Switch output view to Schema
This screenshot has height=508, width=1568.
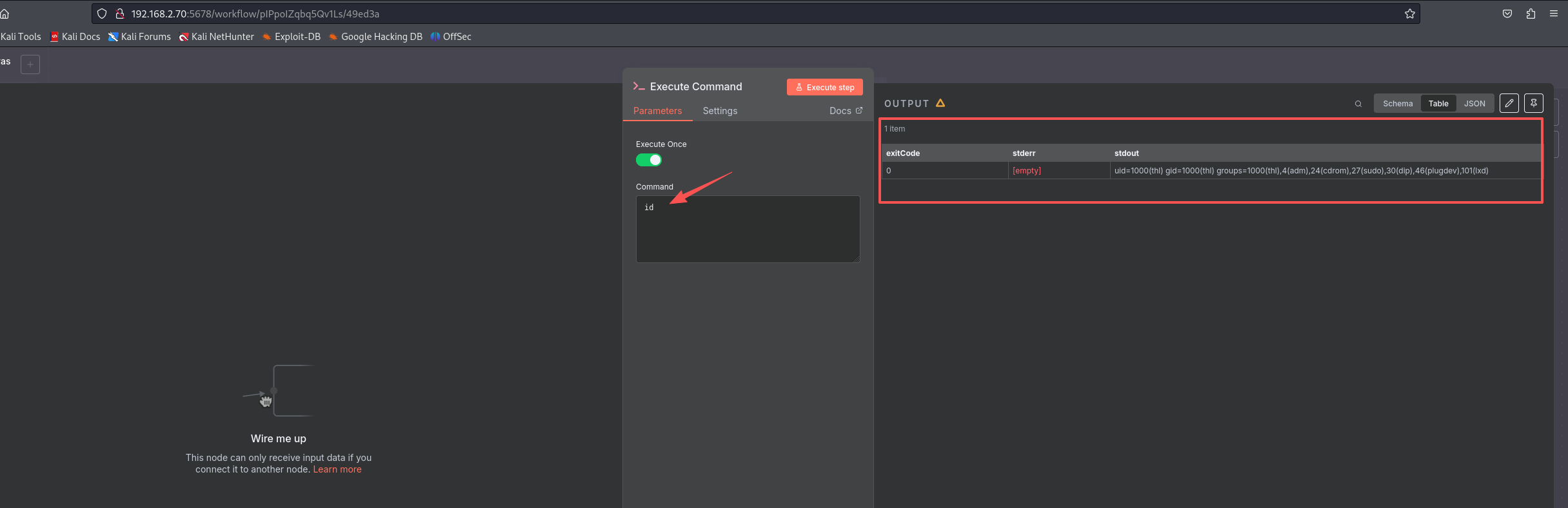(x=1397, y=103)
